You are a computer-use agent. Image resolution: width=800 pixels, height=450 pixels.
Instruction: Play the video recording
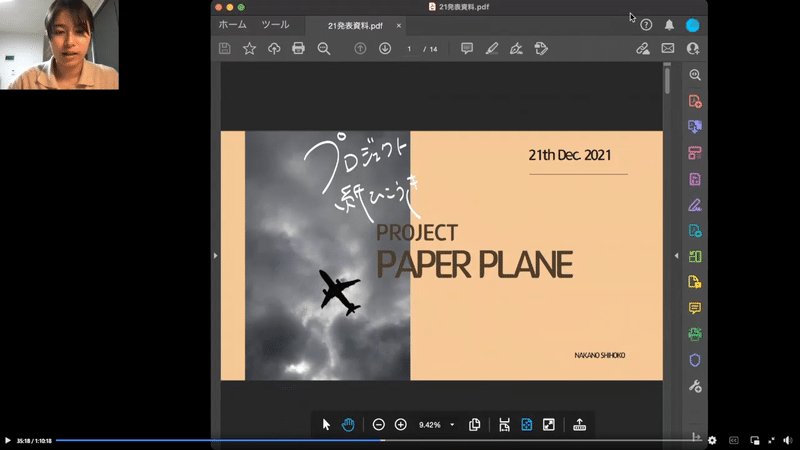click(8, 440)
